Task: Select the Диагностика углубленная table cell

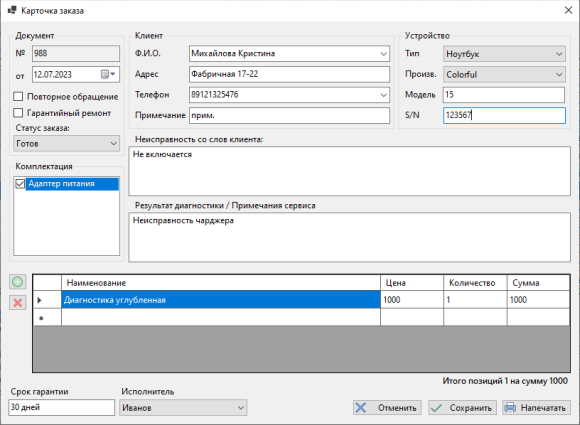Action: click(221, 300)
